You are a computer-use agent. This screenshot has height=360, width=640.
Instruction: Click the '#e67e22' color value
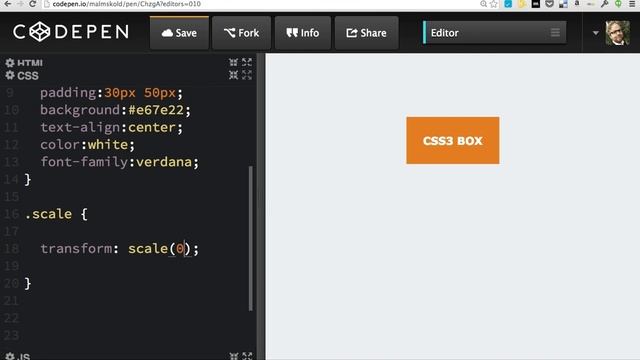tap(156, 110)
